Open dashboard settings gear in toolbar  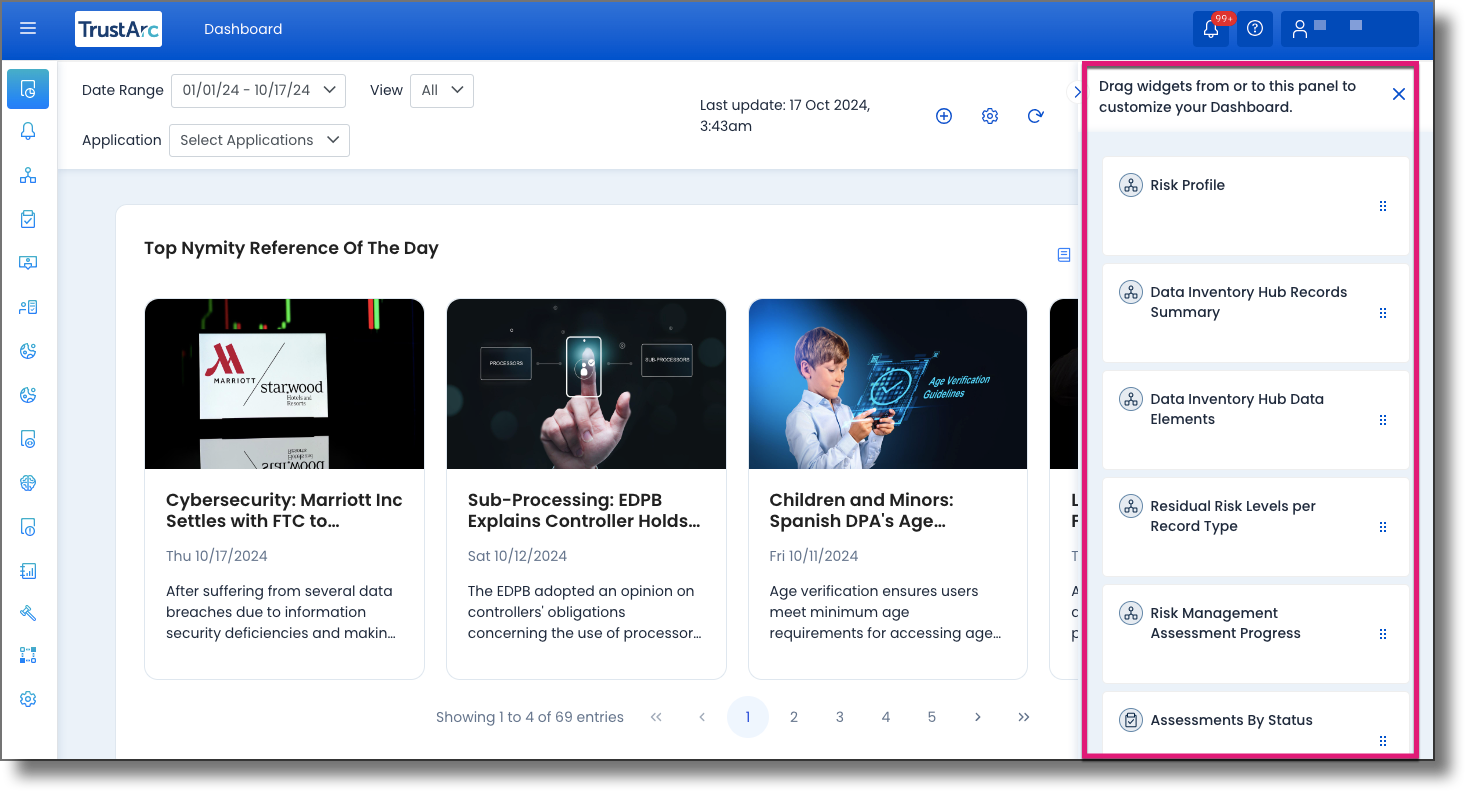990,116
